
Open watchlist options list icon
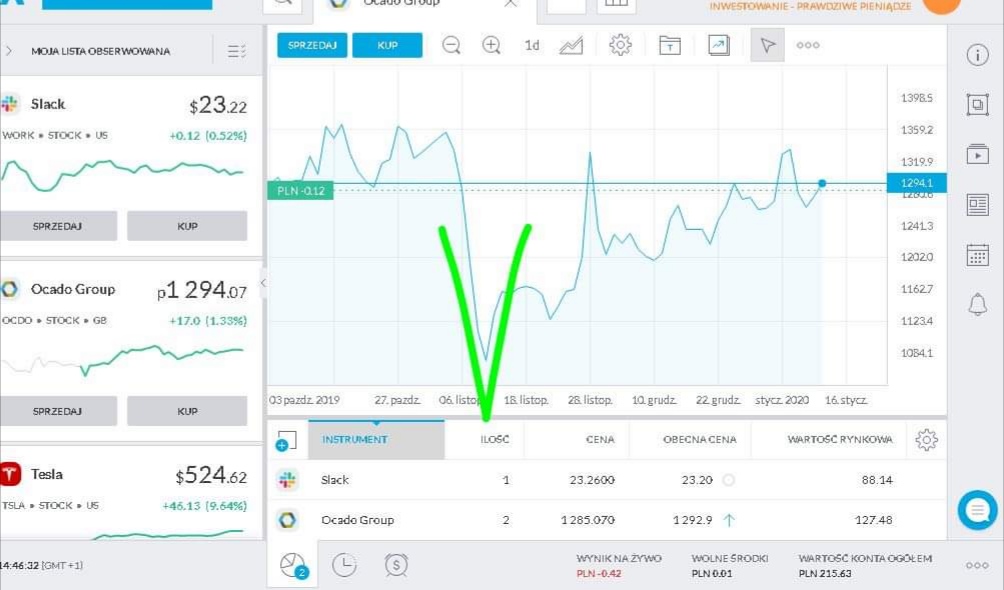pyautogui.click(x=236, y=51)
